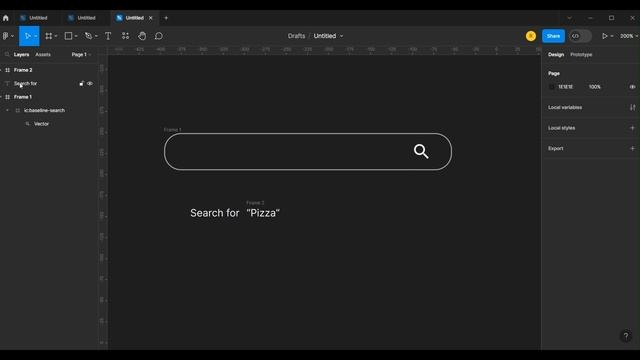The height and width of the screenshot is (360, 640).
Task: Open the Resources components tool
Action: 125,36
